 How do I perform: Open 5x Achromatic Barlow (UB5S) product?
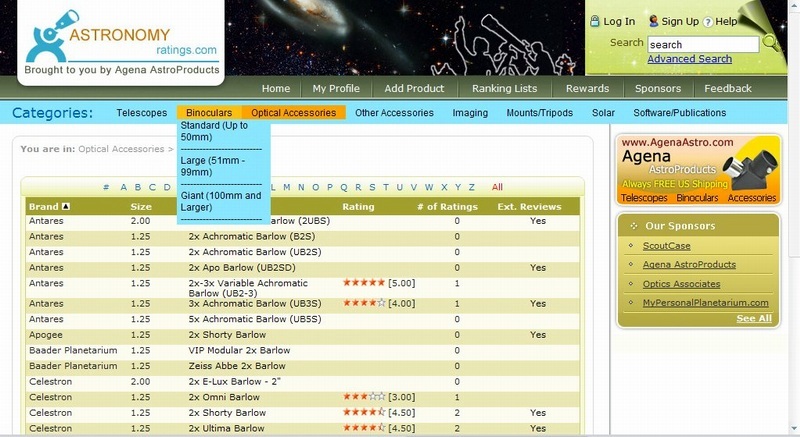point(255,319)
